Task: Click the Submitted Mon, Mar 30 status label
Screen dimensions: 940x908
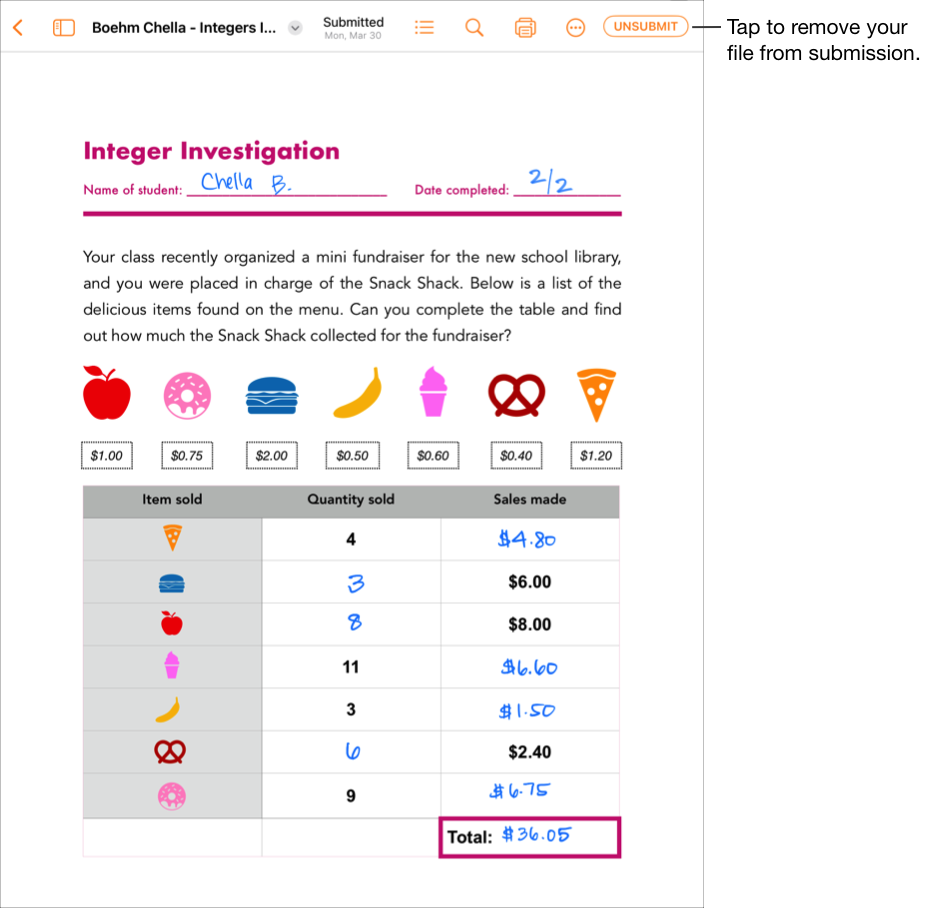Action: point(353,27)
